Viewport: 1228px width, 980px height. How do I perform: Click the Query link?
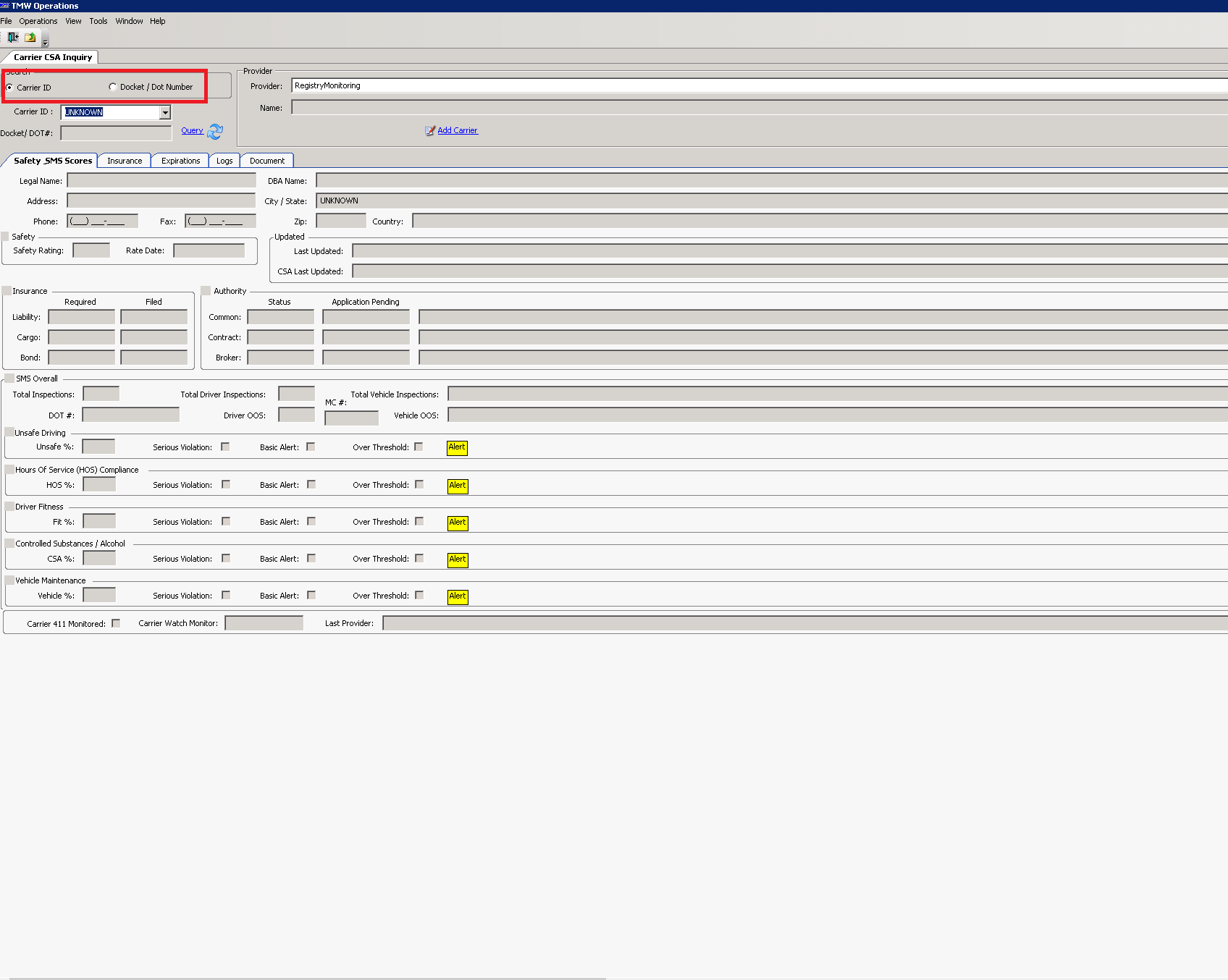click(192, 131)
